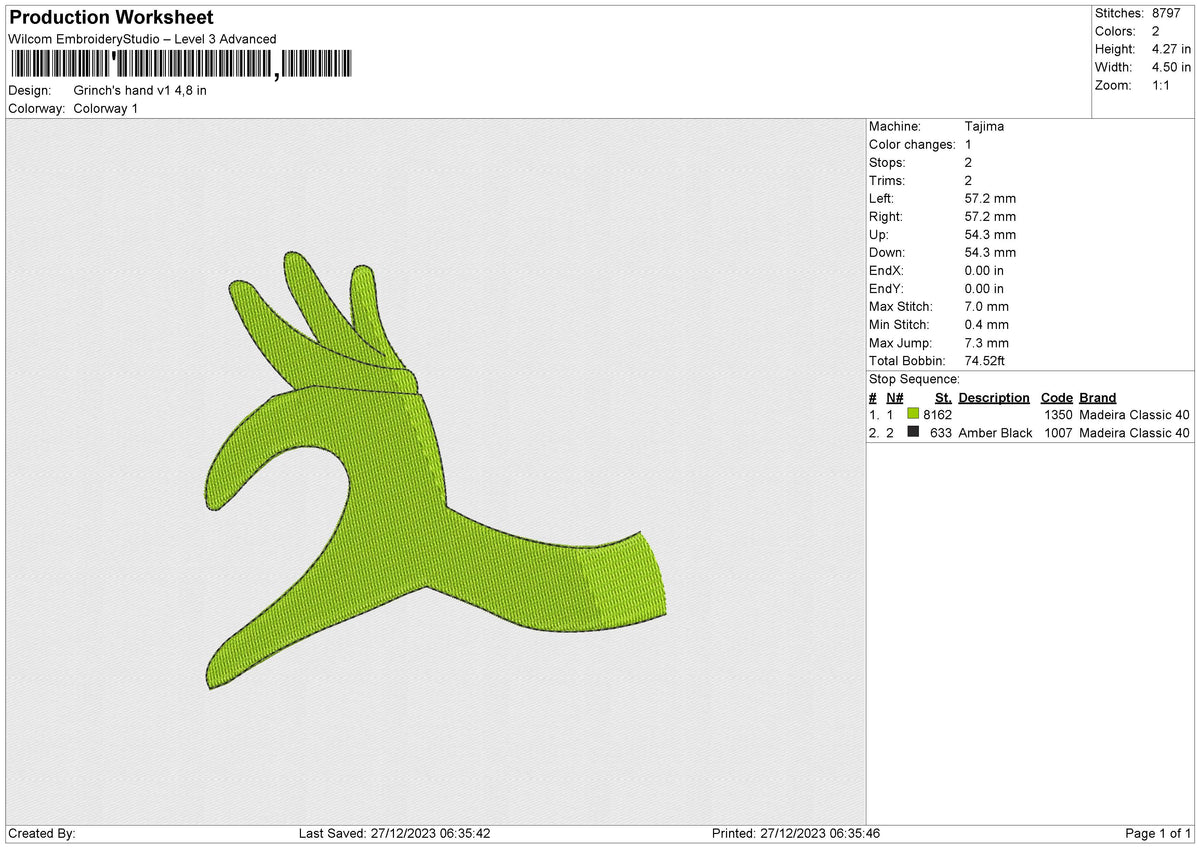1200x848 pixels.
Task: Click the EndX value '0.00 in'
Action: coord(984,270)
